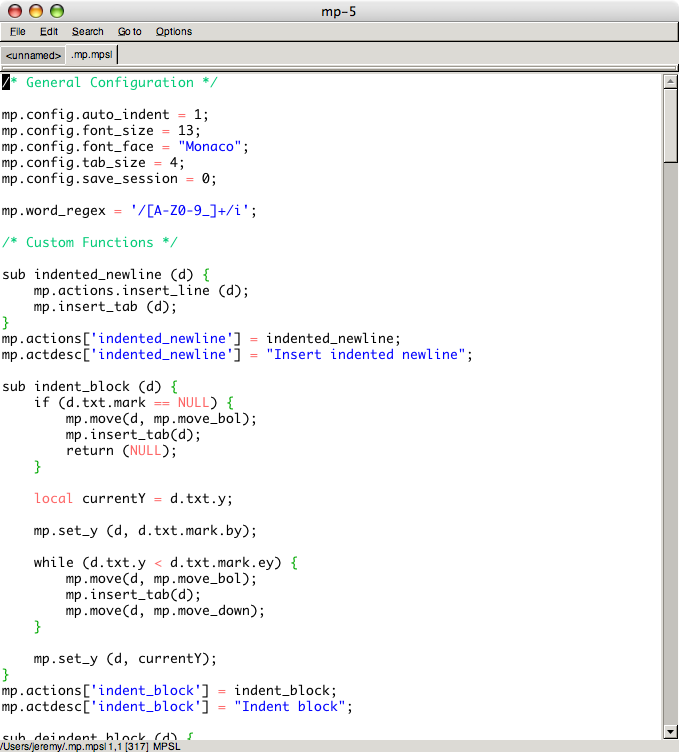Minimize the window with yellow button

point(36,11)
